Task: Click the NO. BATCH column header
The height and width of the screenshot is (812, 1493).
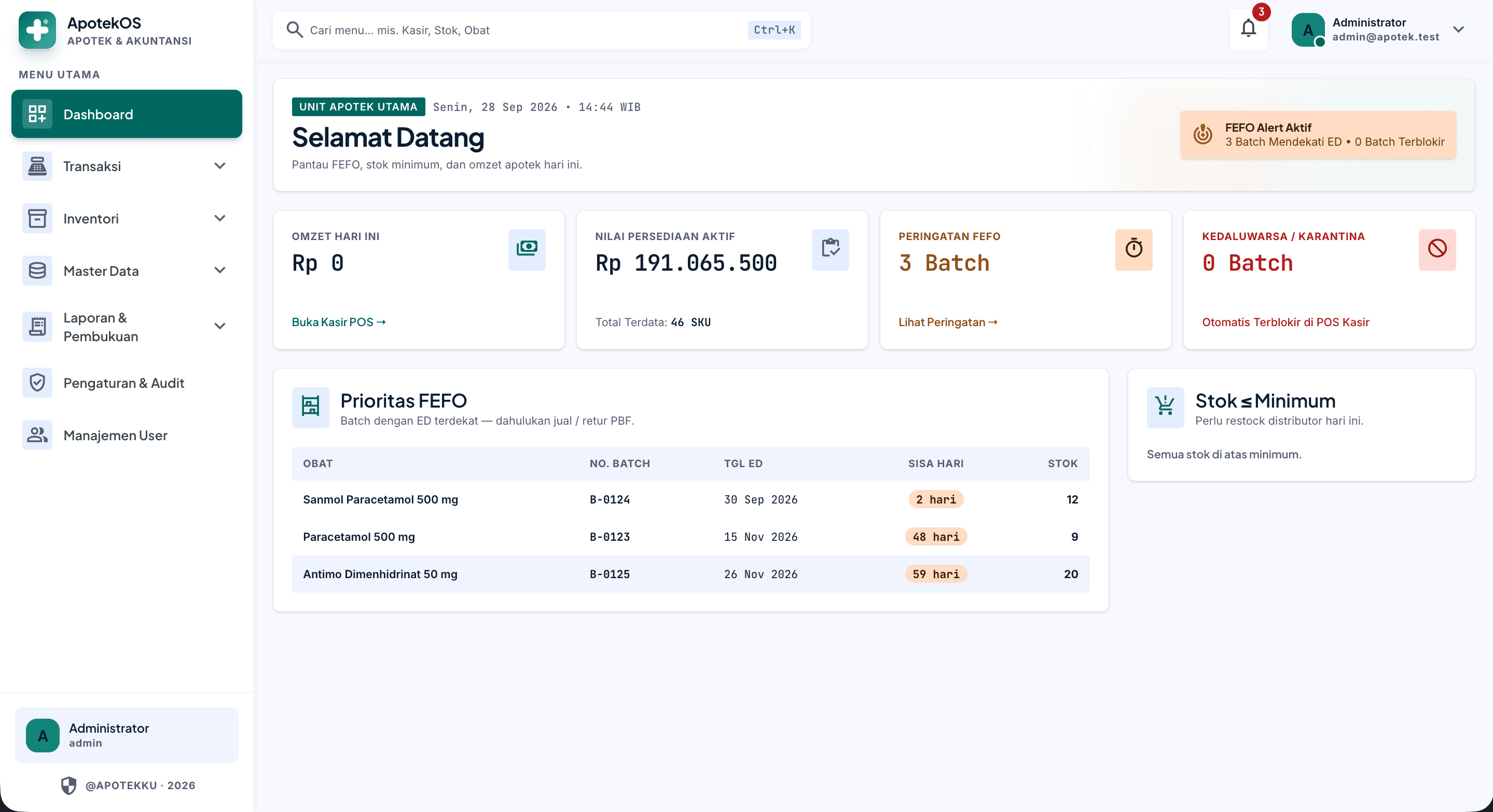Action: [619, 464]
